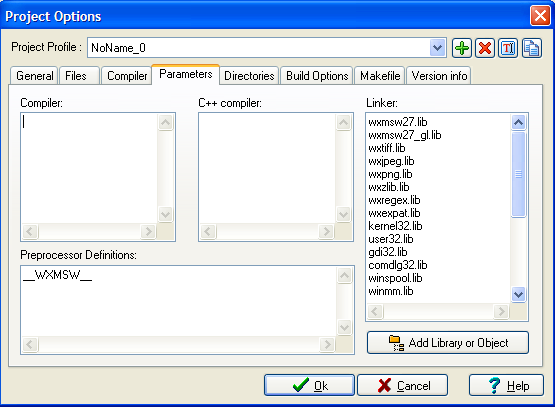Open the Directories tab
555x407 pixels.
(249, 76)
